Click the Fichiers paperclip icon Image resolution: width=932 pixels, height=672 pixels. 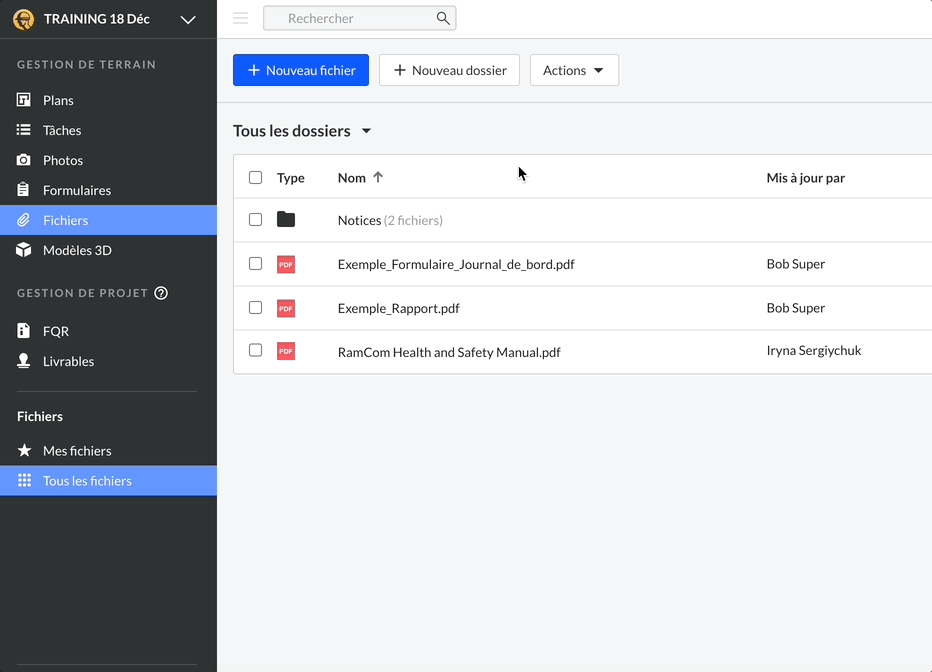[23, 220]
